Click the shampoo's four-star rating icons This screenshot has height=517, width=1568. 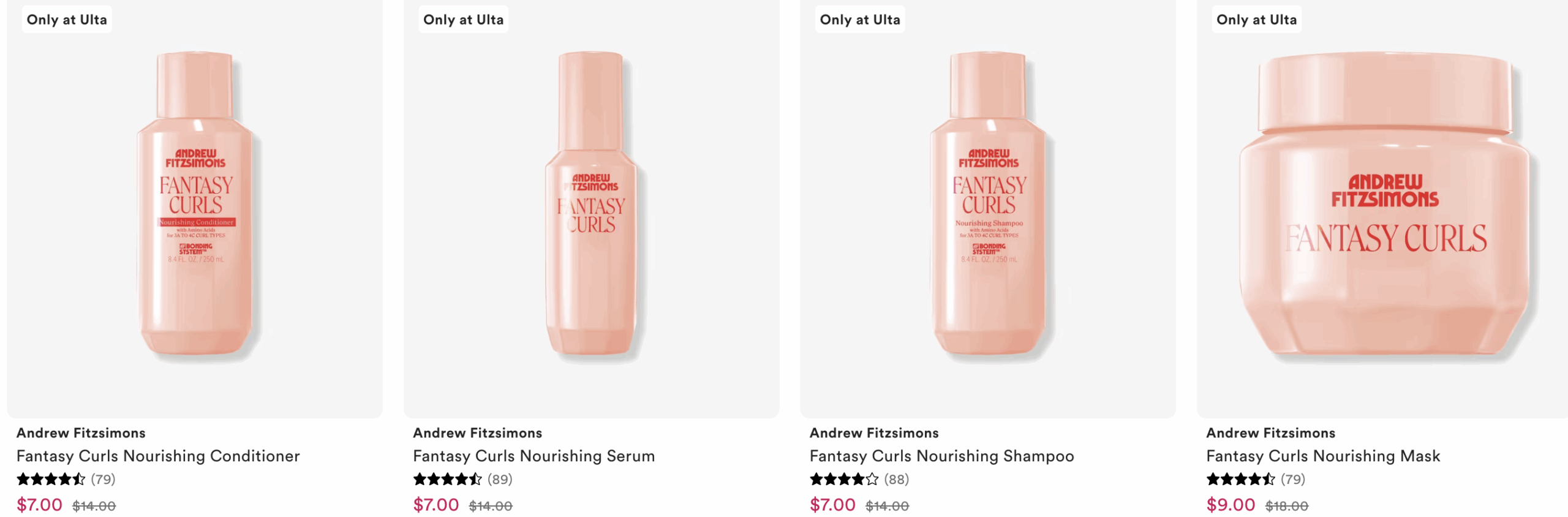pos(844,479)
